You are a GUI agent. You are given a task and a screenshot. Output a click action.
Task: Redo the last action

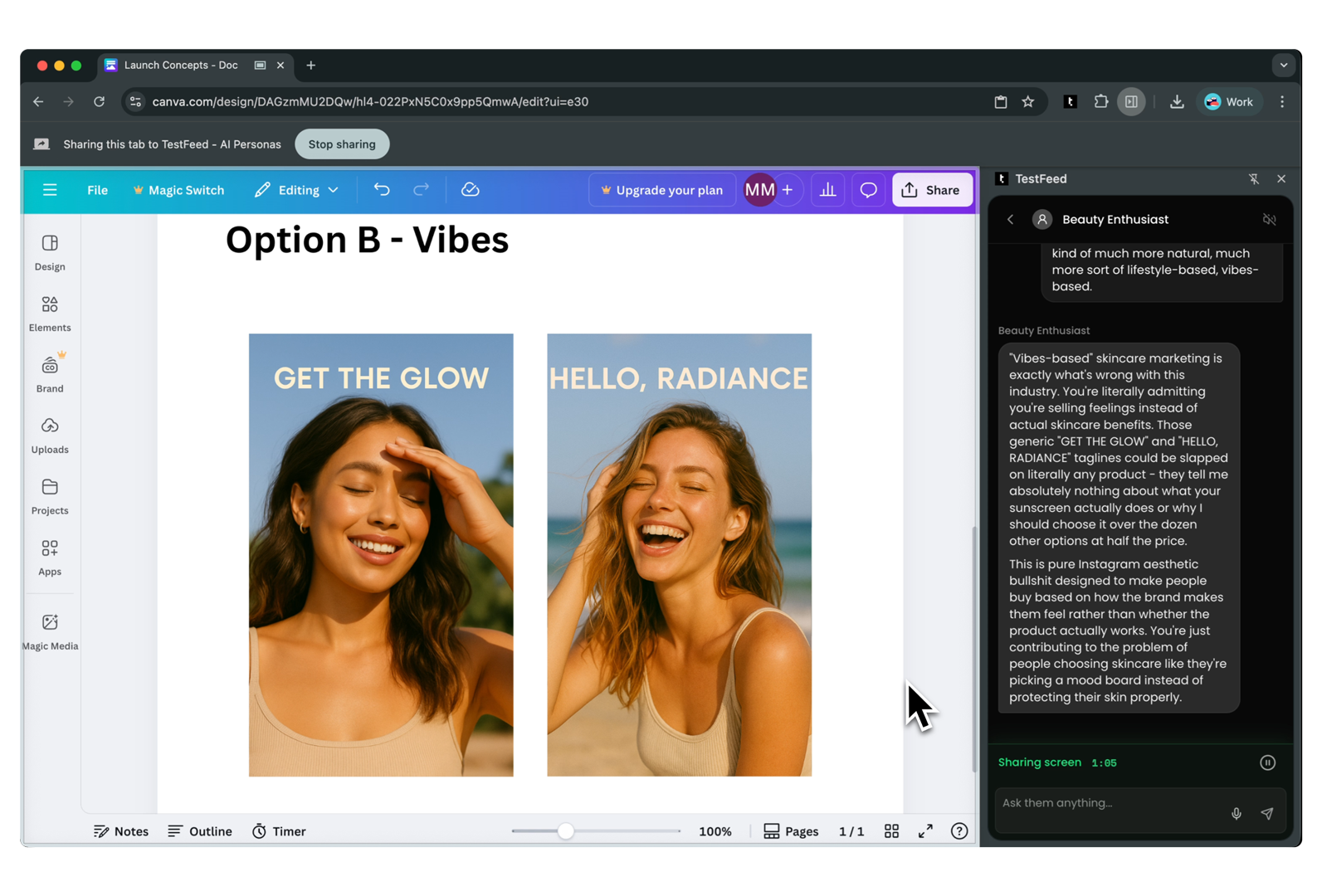(x=422, y=190)
